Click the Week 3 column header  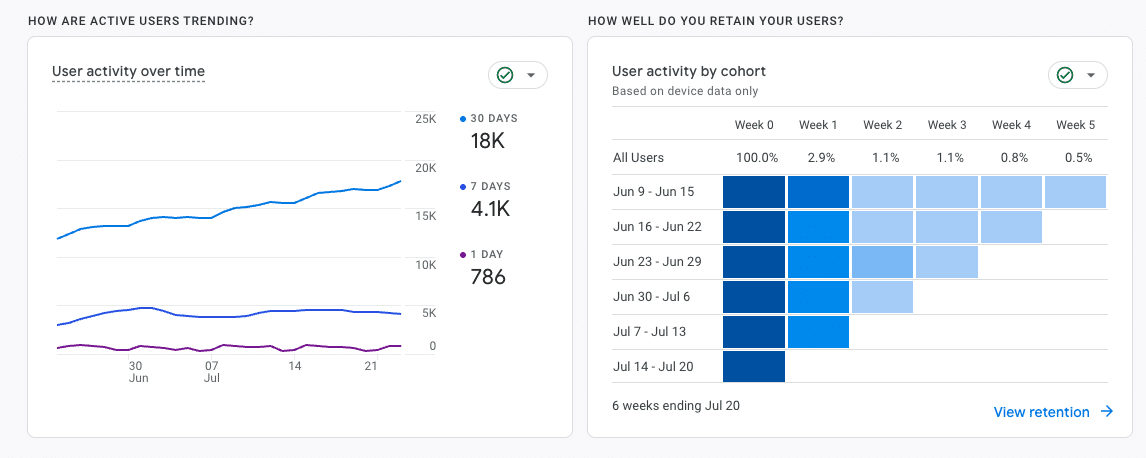point(947,125)
